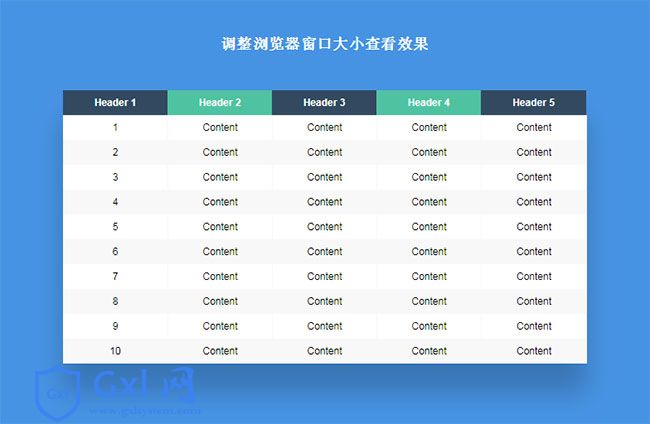Click row 10 Content under Header 5

tap(534, 351)
